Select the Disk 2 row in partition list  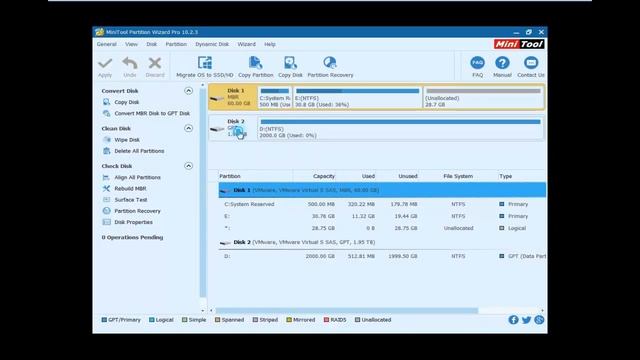(x=382, y=242)
